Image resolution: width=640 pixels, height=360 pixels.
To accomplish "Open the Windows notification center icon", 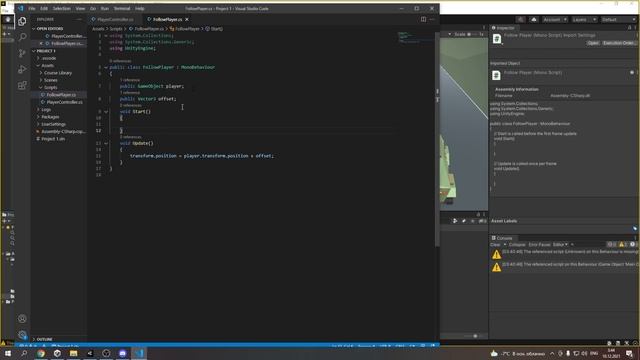I will click(x=629, y=353).
